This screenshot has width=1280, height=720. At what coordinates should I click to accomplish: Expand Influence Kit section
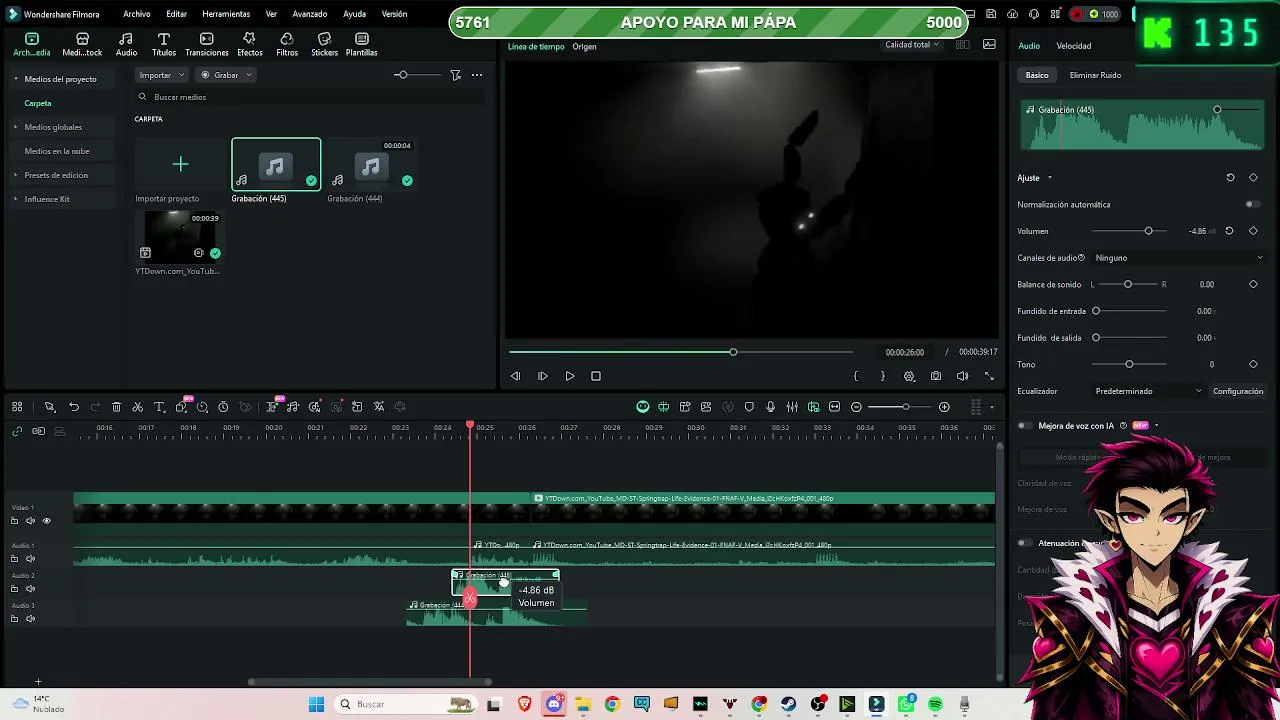16,199
